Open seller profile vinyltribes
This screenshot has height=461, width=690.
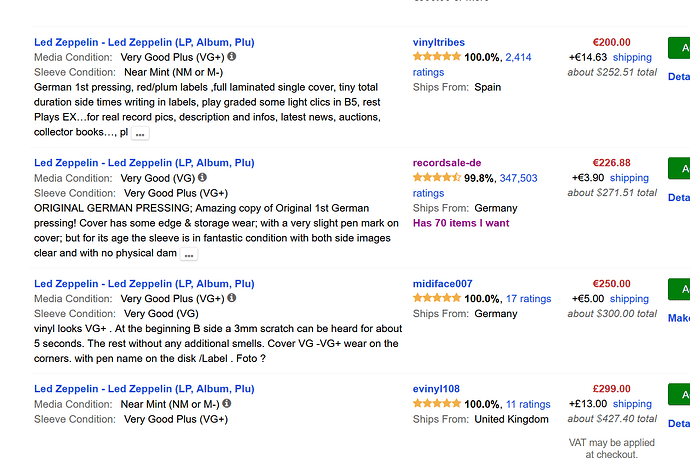[439, 42]
